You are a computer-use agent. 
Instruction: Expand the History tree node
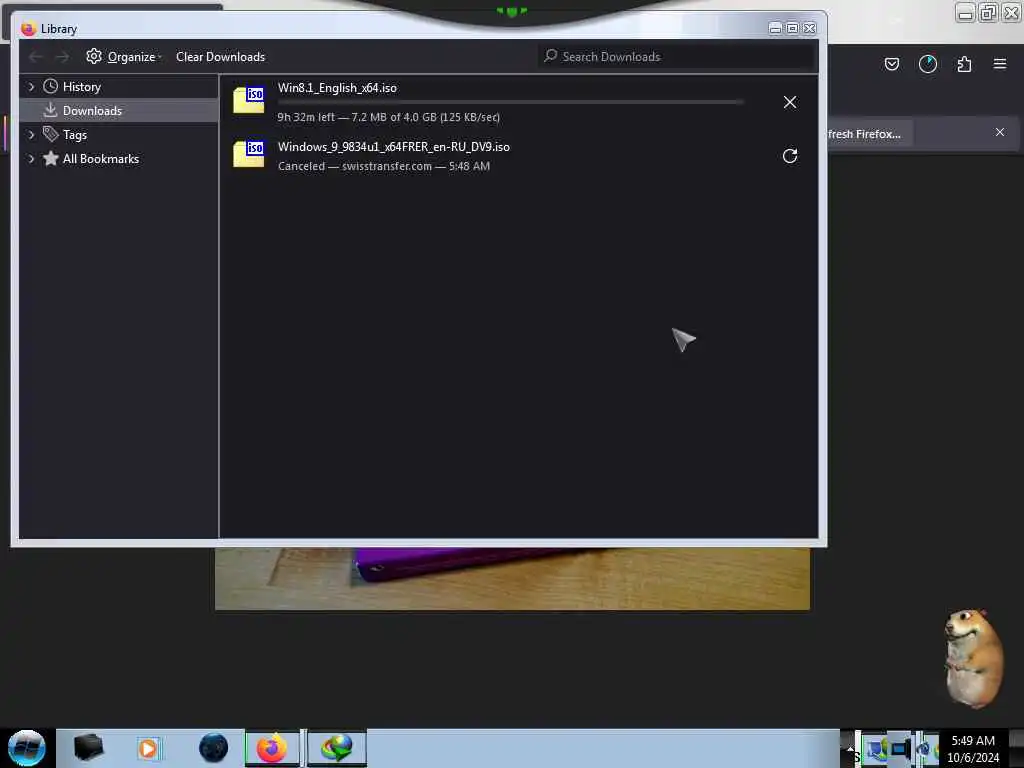click(x=31, y=86)
